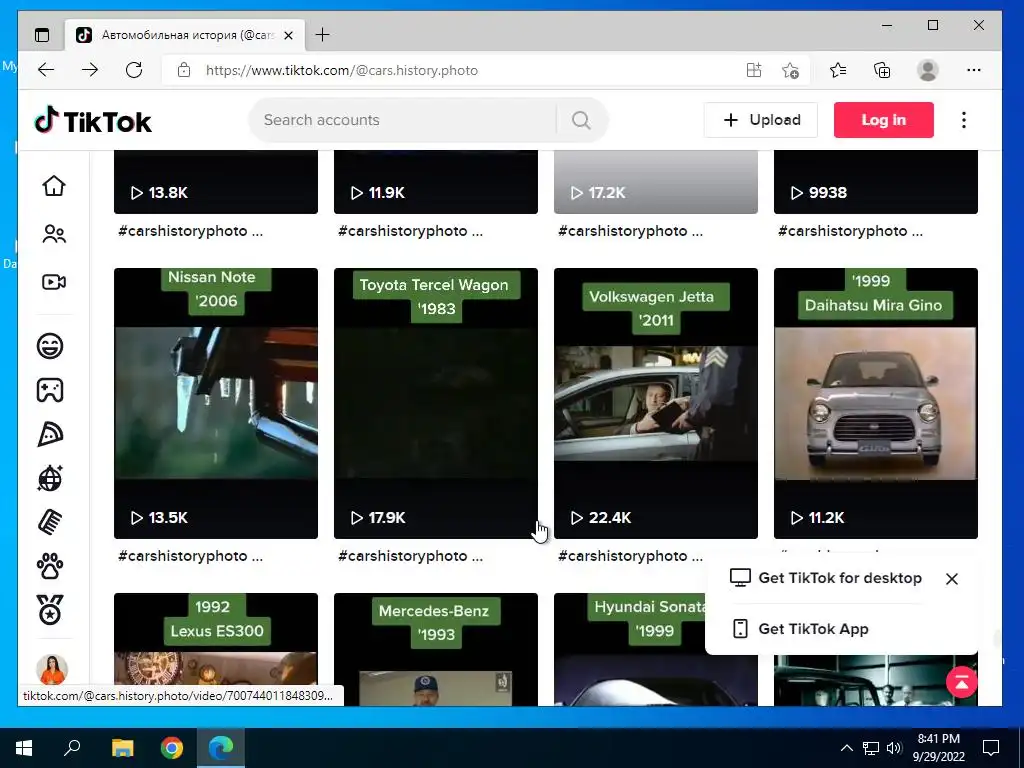Select gaming controller category icon
The height and width of the screenshot is (768, 1024).
click(50, 390)
